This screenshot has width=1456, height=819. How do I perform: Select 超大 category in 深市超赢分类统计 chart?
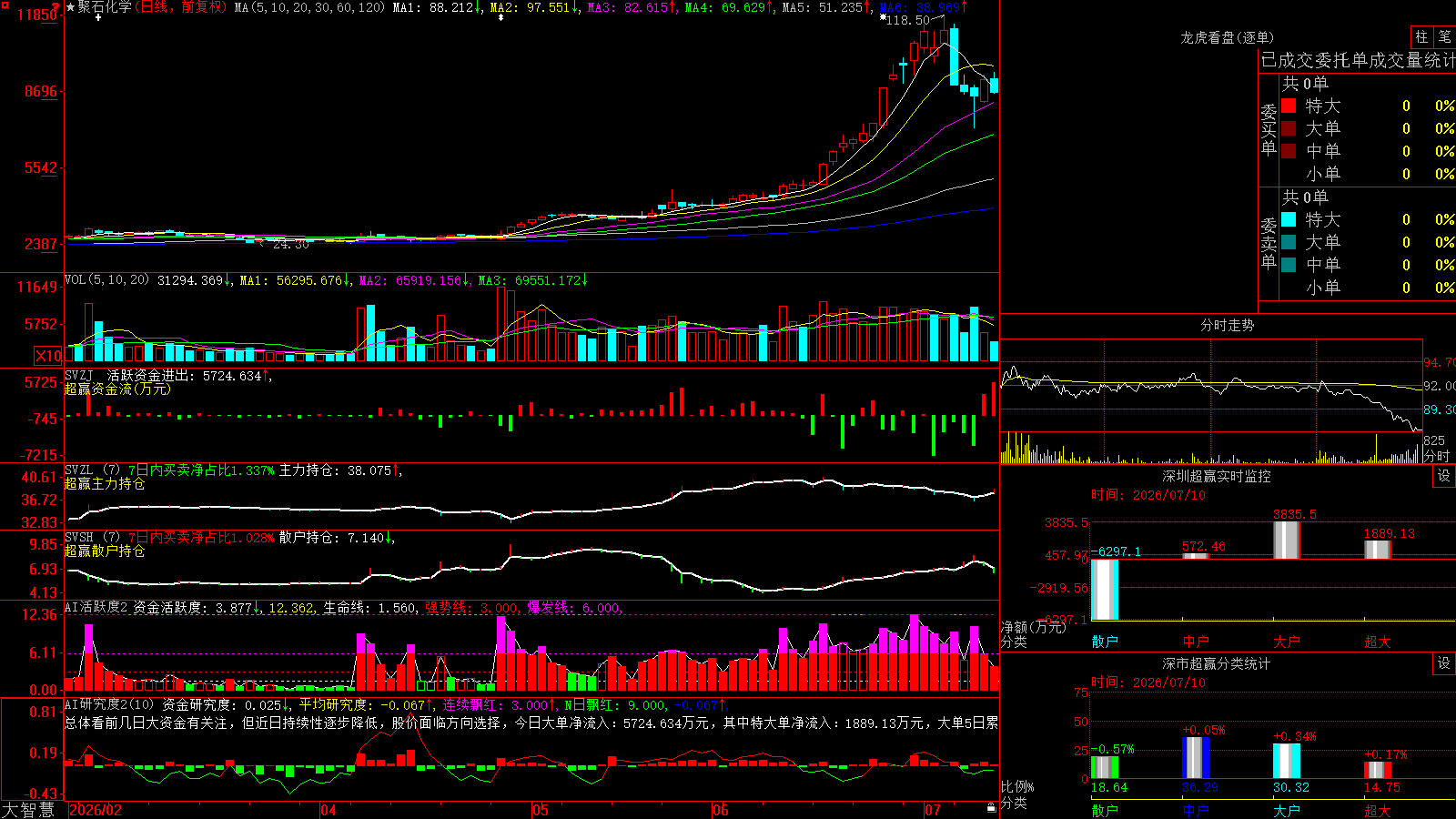[x=1378, y=811]
